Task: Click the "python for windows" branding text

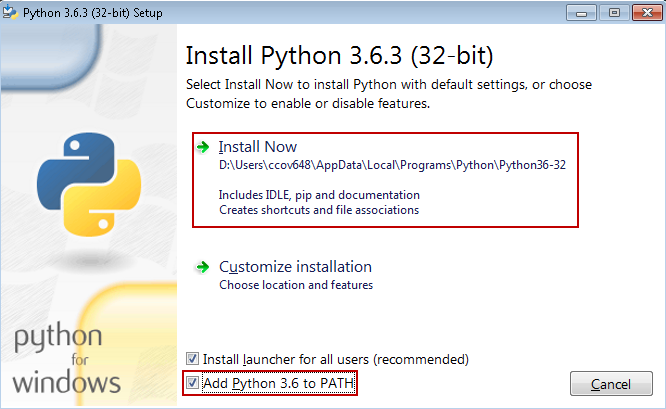Action: point(67,358)
